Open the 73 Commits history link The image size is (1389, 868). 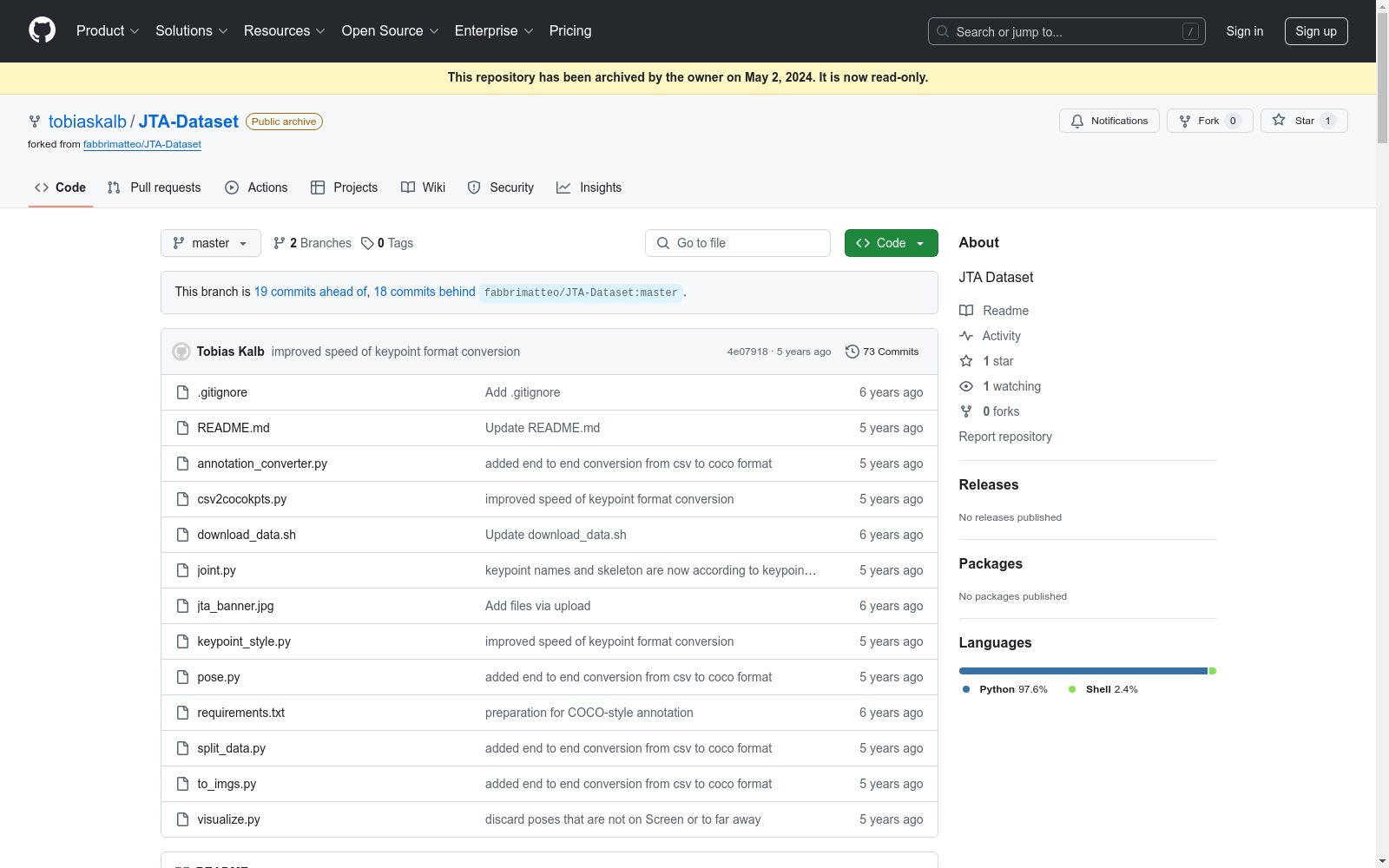tap(882, 352)
